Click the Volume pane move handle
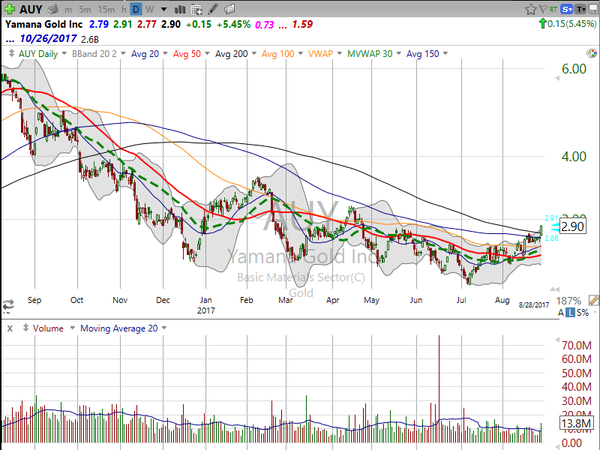 tap(26, 328)
